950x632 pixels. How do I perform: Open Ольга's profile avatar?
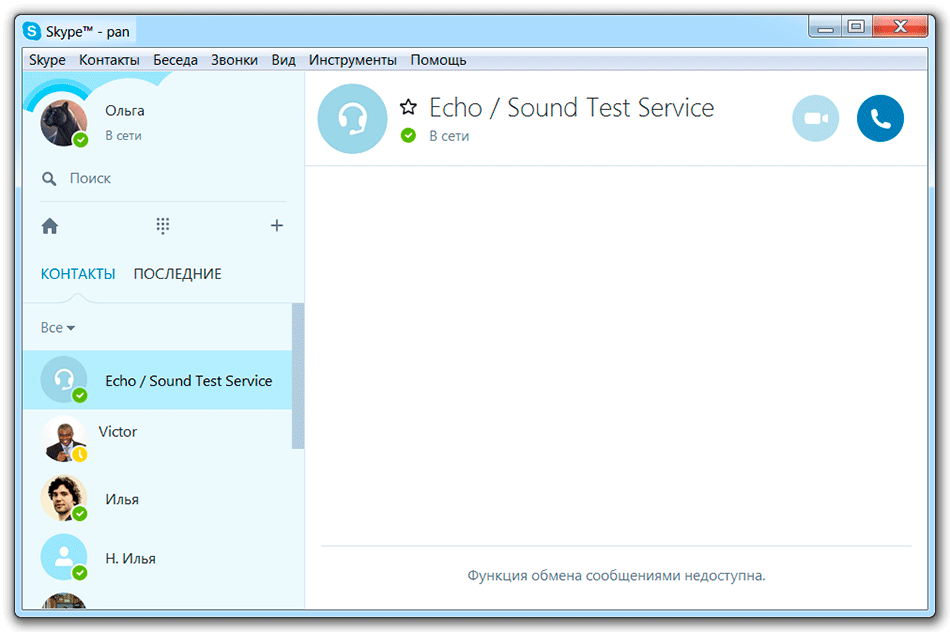63,122
